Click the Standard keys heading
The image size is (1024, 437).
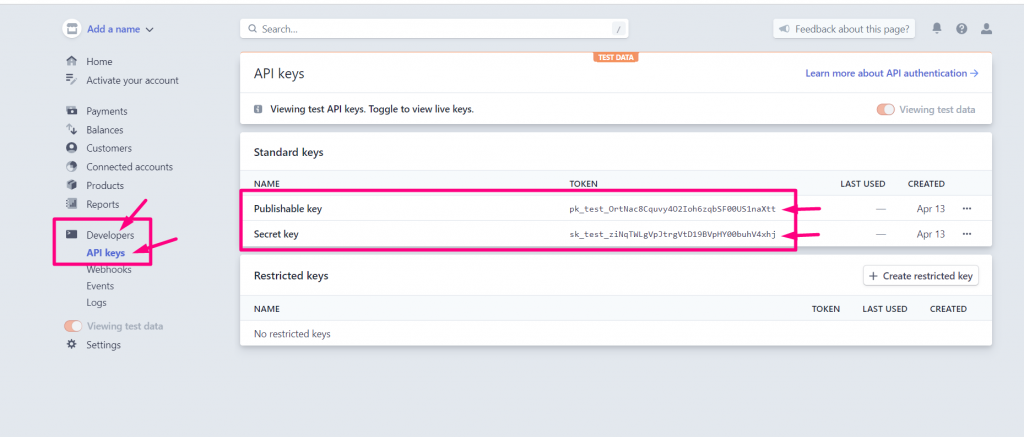288,152
